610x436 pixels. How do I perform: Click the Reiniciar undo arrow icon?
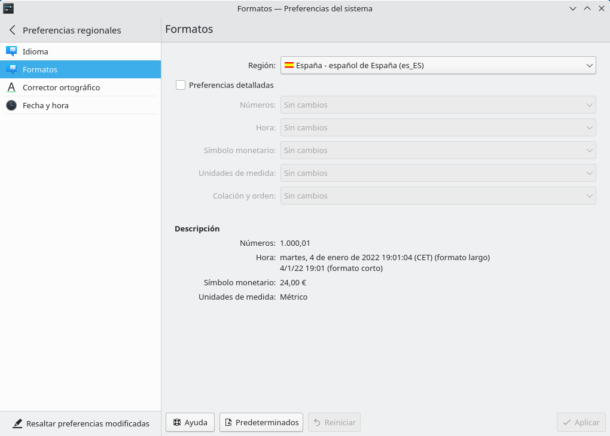317,422
